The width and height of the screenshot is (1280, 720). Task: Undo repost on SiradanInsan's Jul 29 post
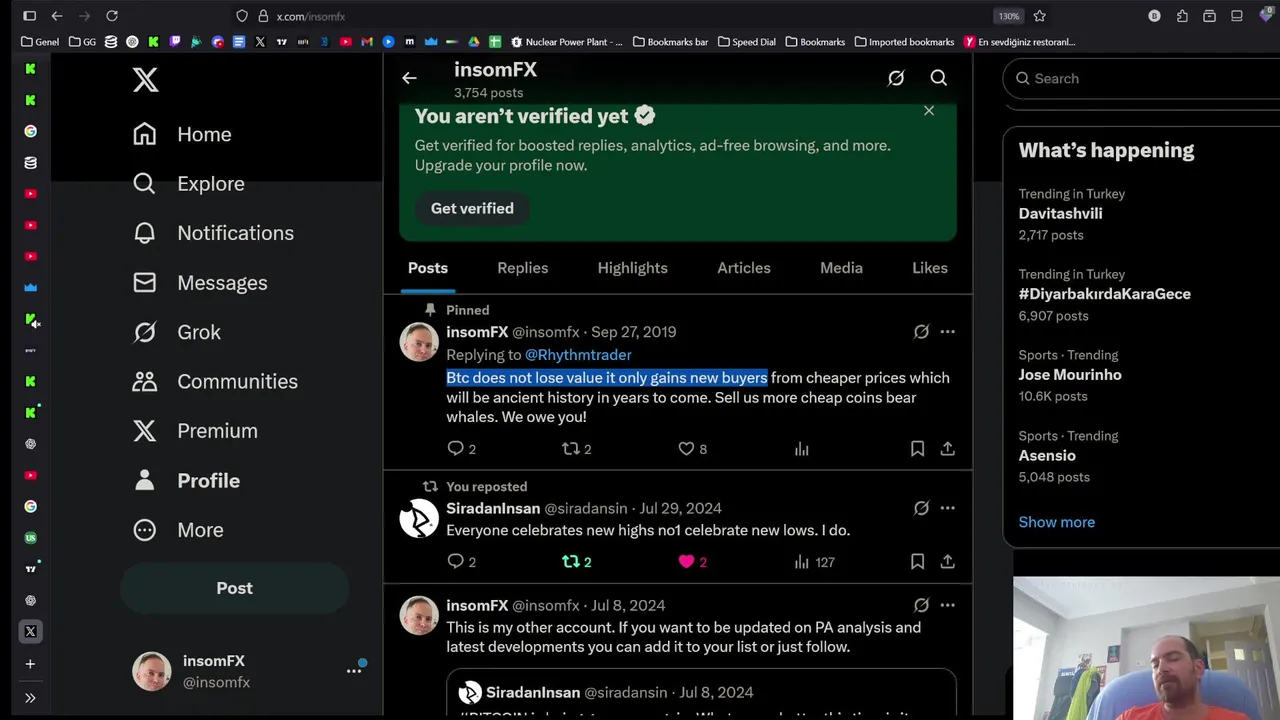(571, 562)
